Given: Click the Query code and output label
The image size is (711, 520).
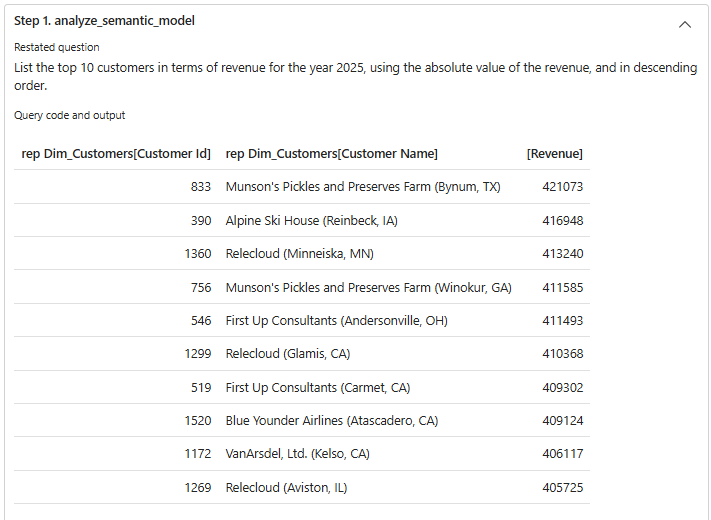Looking at the screenshot, I should [x=69, y=115].
